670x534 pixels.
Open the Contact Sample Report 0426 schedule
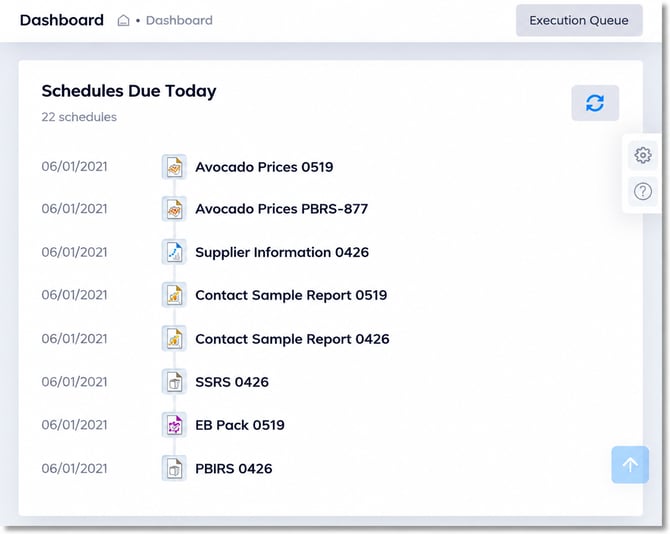tap(292, 339)
